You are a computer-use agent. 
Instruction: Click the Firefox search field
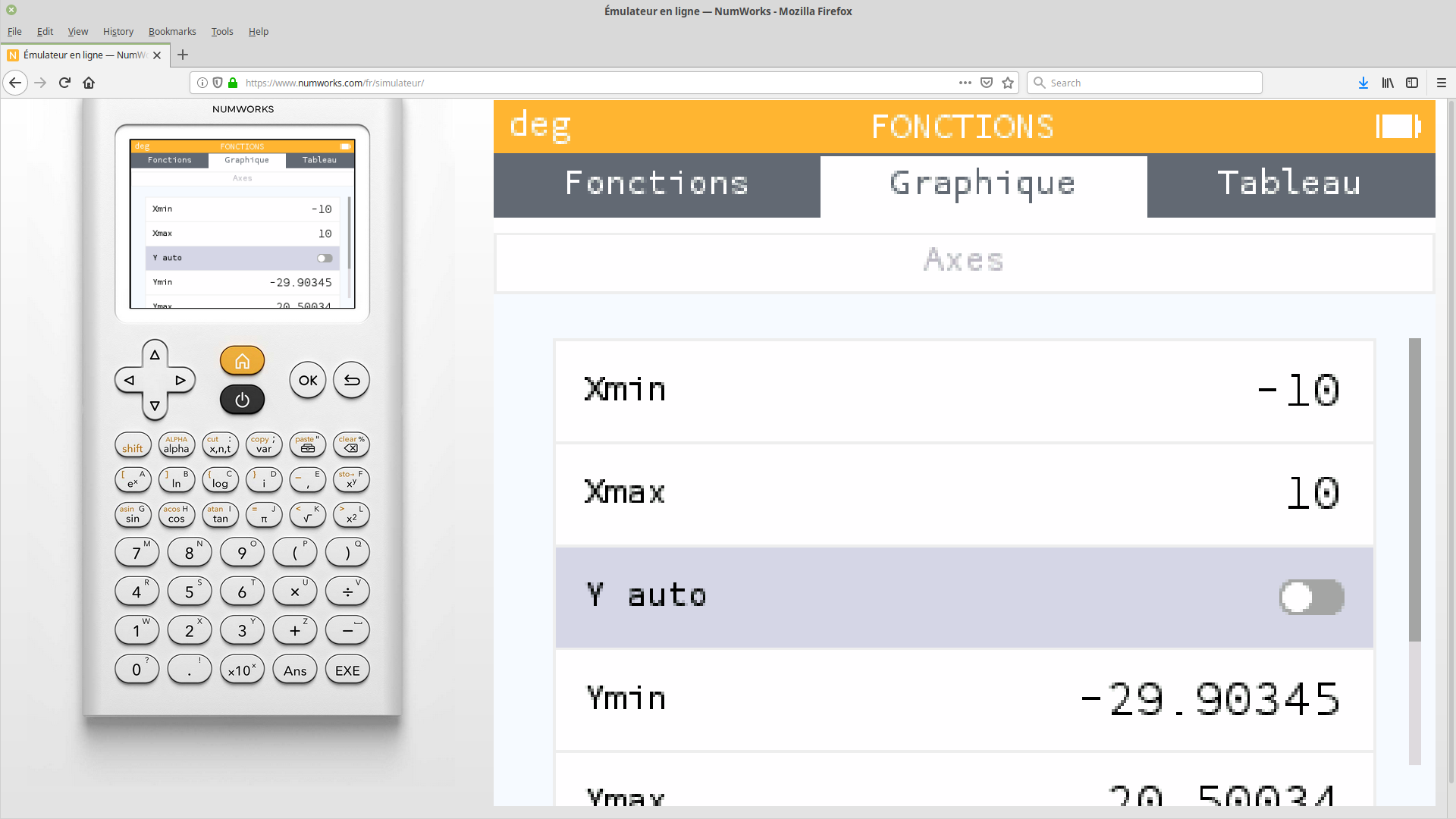(1144, 83)
